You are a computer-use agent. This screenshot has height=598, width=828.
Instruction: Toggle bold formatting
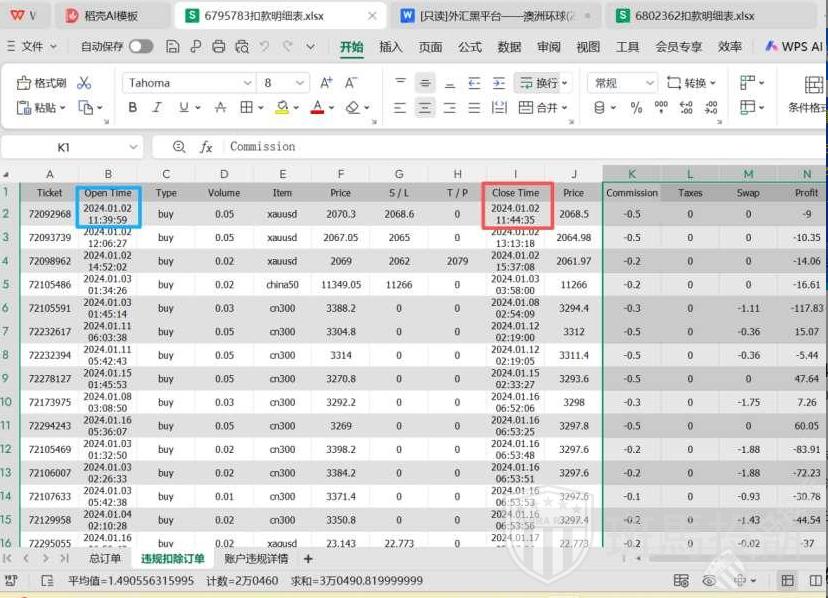(133, 108)
